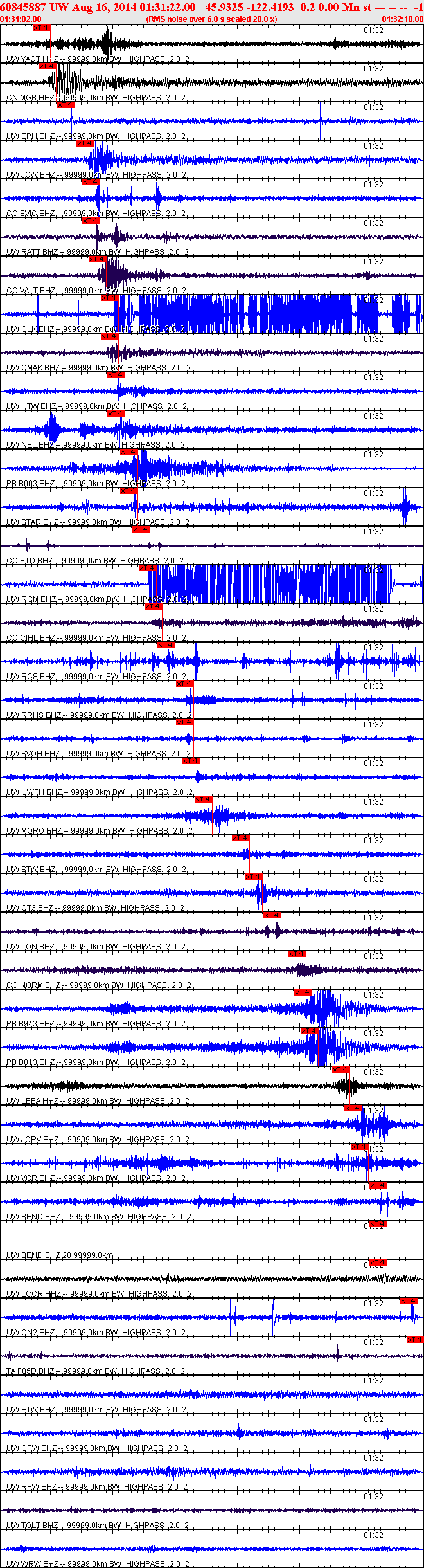Screen dimensions: 424x1568
Task: Select the red pick marker on PB.B943.EHZ trace
Action: click(x=303, y=992)
